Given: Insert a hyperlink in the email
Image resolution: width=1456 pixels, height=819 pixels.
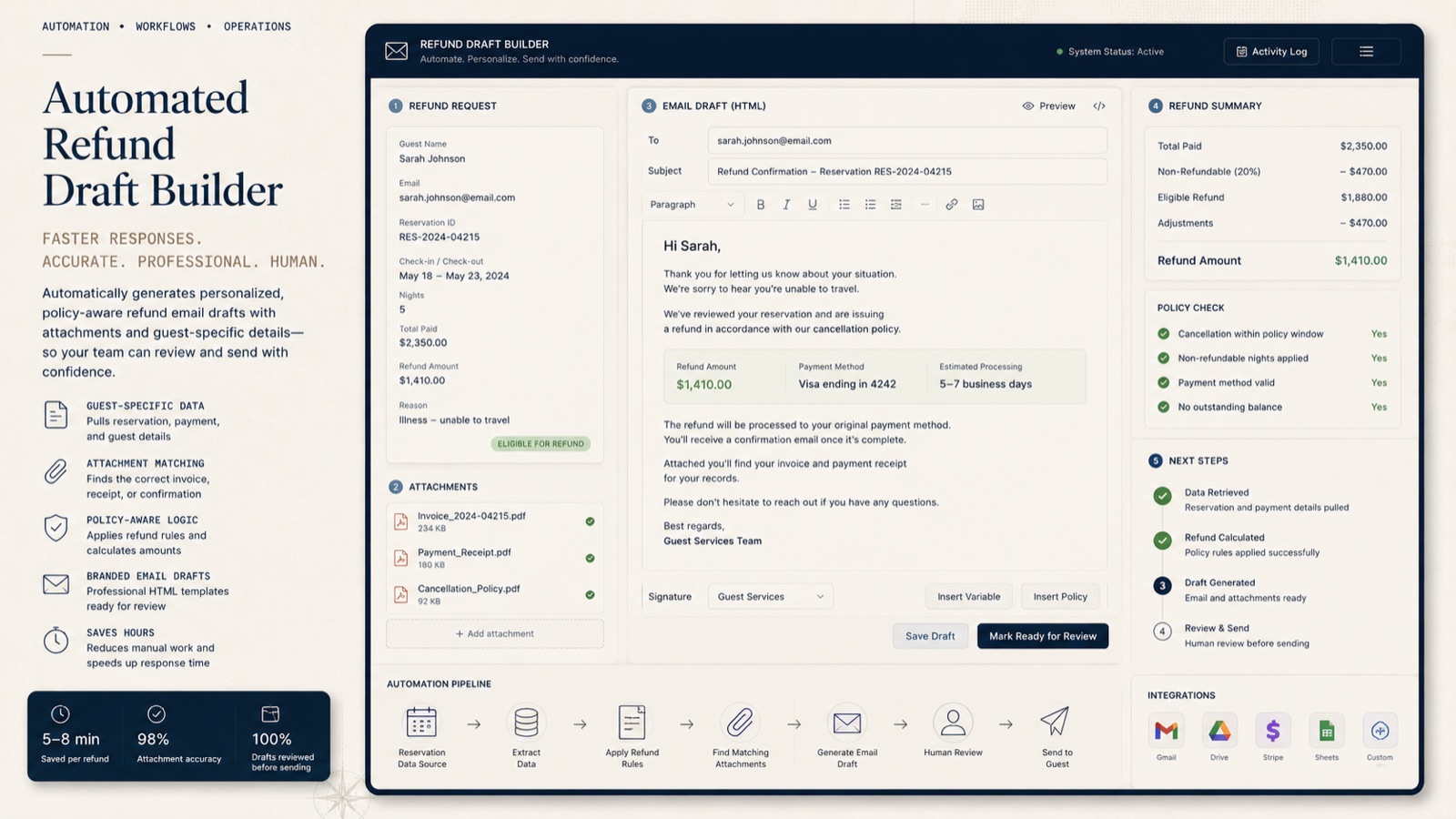Looking at the screenshot, I should click(952, 205).
